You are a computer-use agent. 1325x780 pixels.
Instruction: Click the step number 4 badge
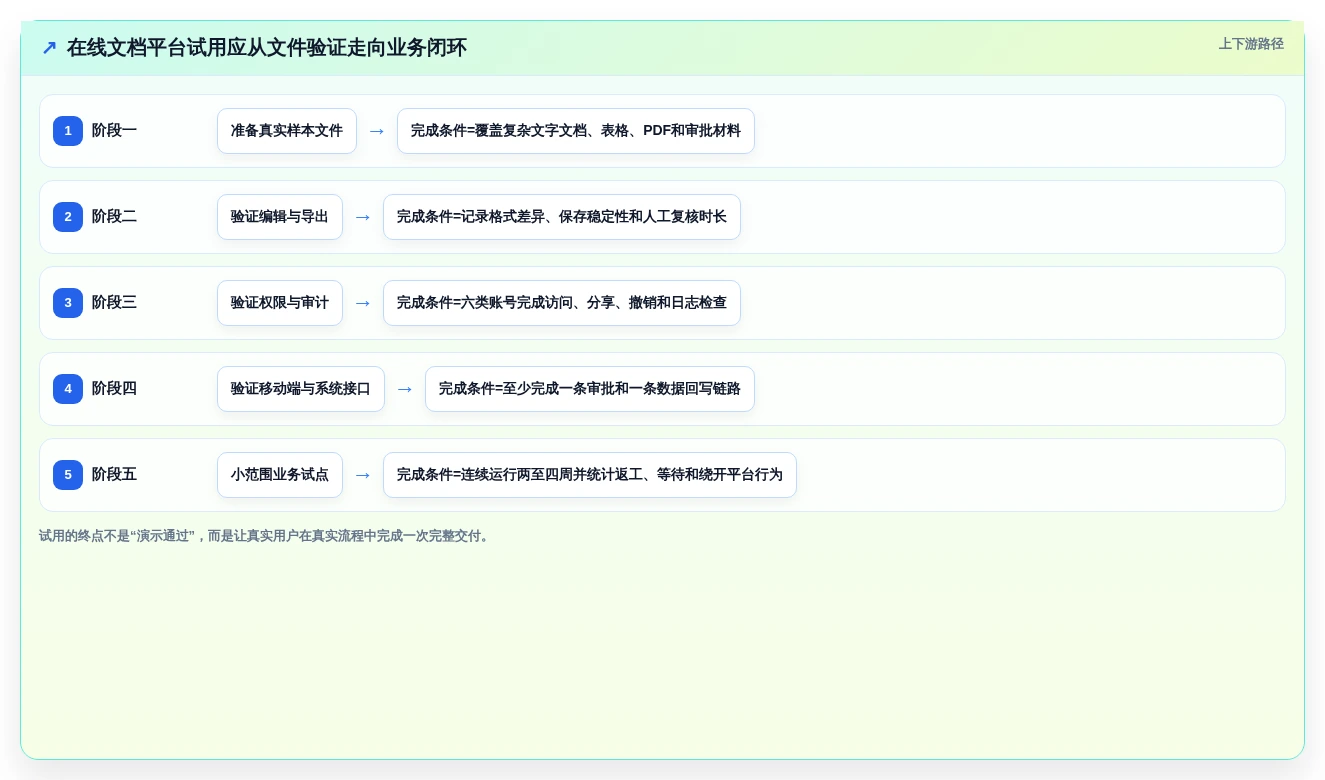(x=68, y=389)
